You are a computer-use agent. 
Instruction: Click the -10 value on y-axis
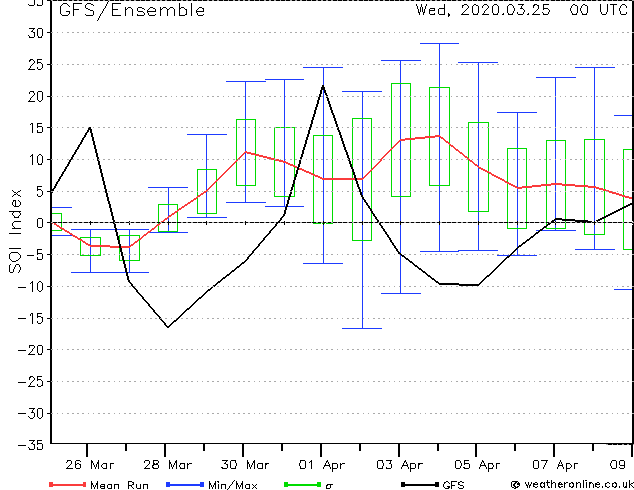tap(31, 286)
